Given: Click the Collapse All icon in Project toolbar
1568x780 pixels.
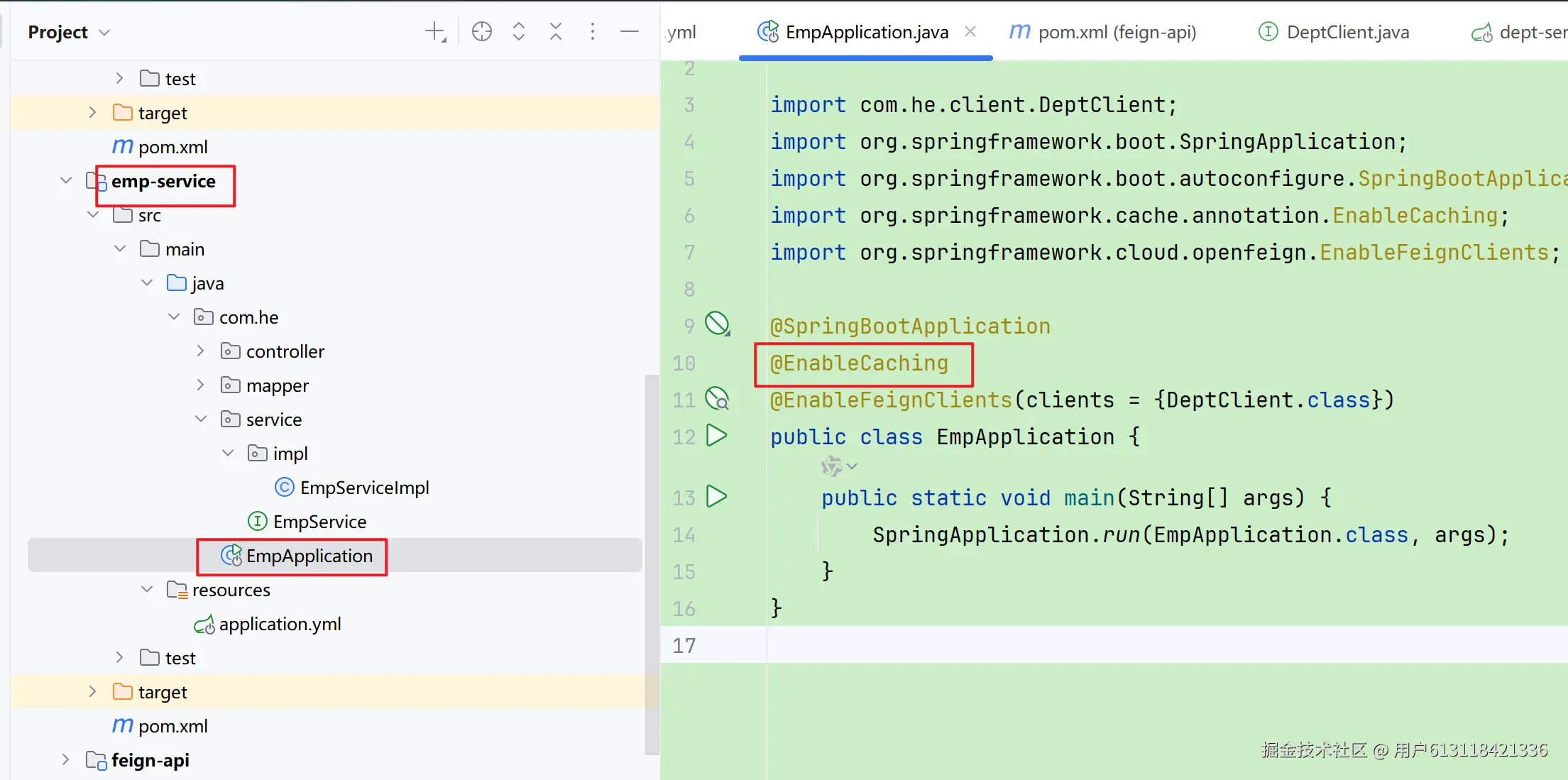Looking at the screenshot, I should click(x=556, y=32).
